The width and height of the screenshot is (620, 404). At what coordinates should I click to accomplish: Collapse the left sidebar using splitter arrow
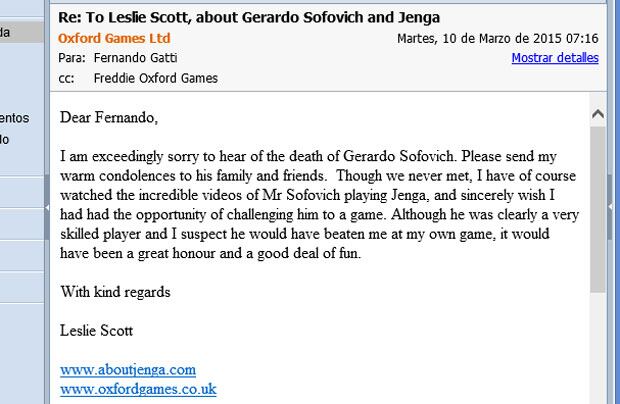click(x=47, y=206)
